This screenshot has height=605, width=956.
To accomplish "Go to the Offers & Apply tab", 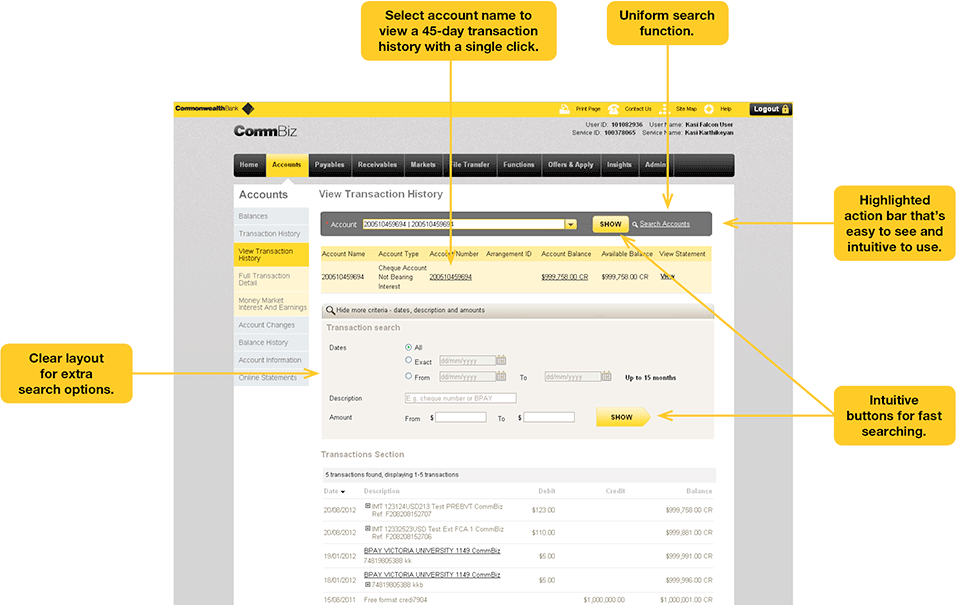I will pyautogui.click(x=571, y=165).
